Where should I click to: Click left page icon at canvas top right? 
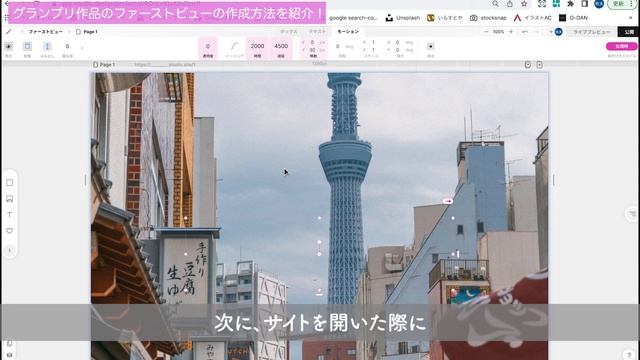pos(528,64)
